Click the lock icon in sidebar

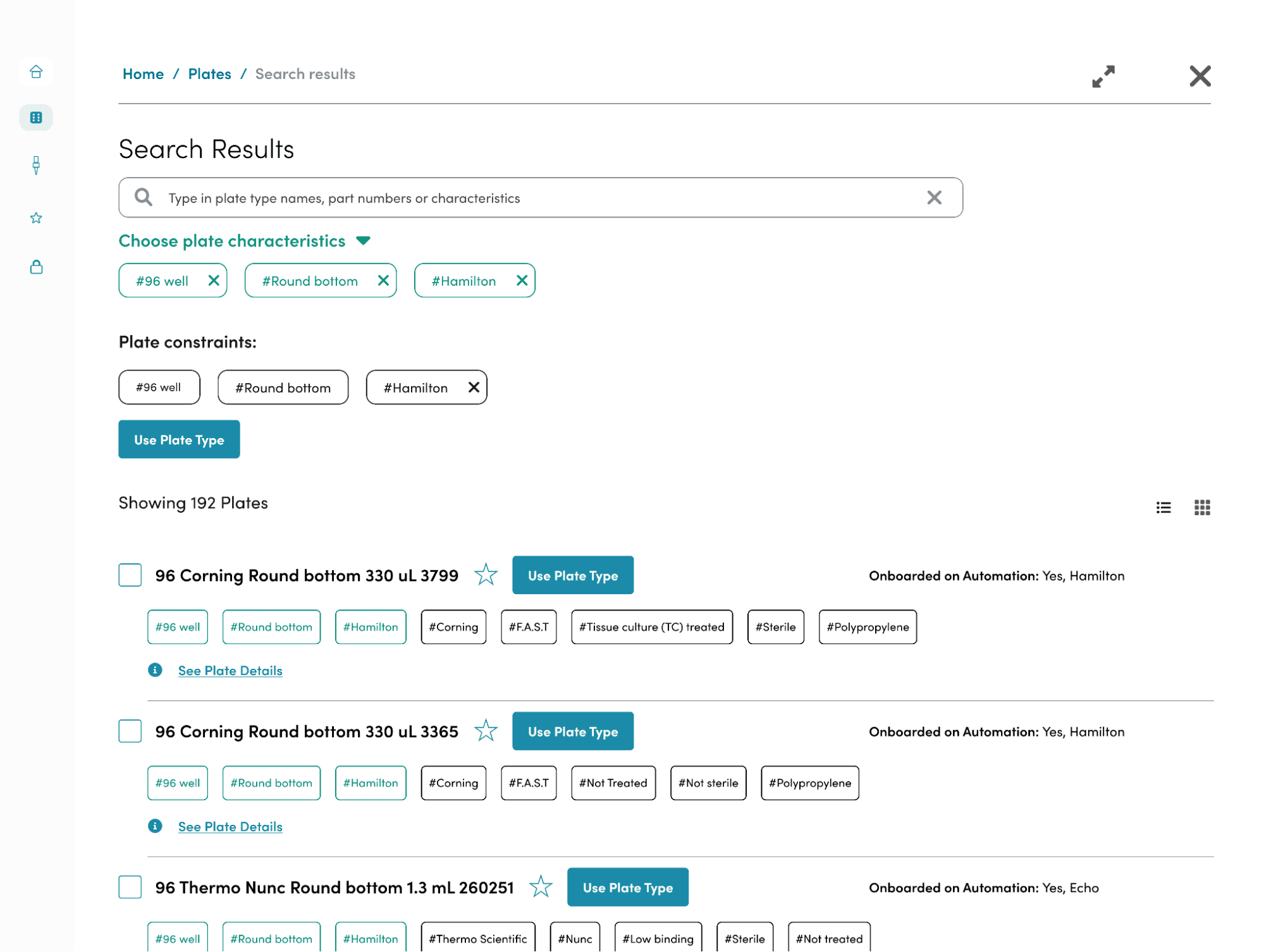pyautogui.click(x=36, y=267)
